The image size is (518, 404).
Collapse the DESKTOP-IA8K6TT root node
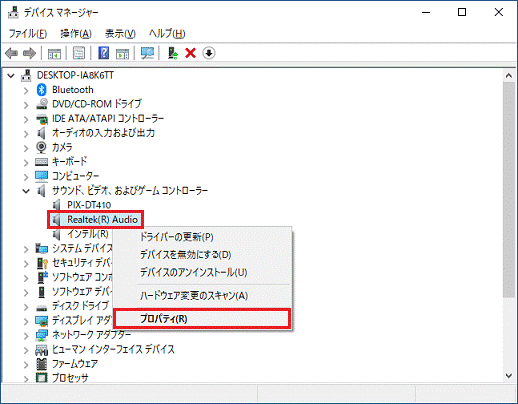(x=11, y=76)
